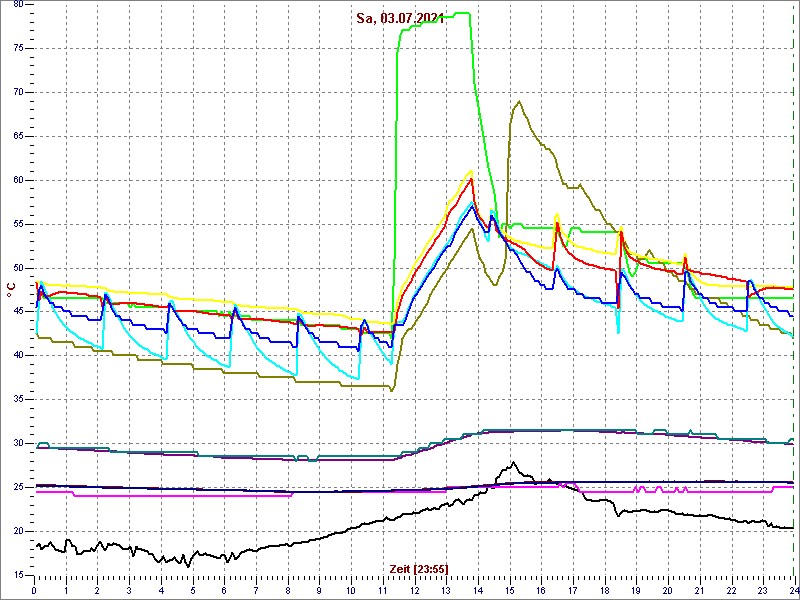Click hour 0 on the time axis

[34, 591]
